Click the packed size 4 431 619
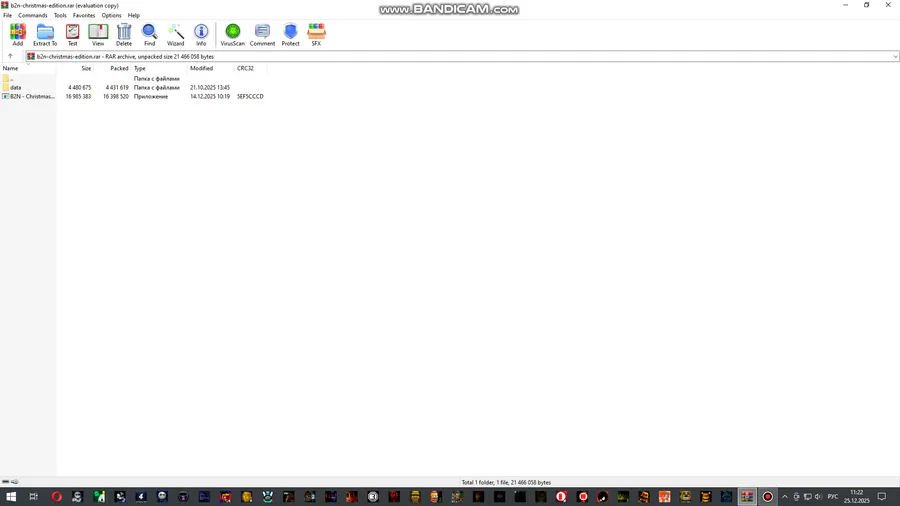 117,88
